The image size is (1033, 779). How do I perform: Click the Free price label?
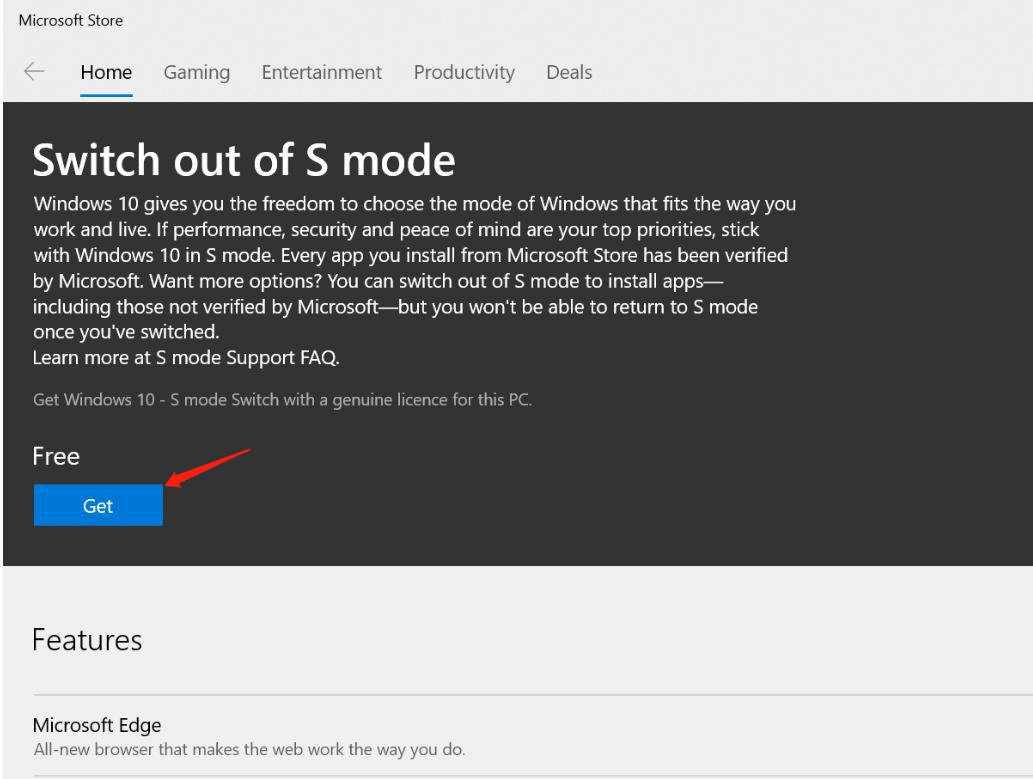(x=56, y=456)
